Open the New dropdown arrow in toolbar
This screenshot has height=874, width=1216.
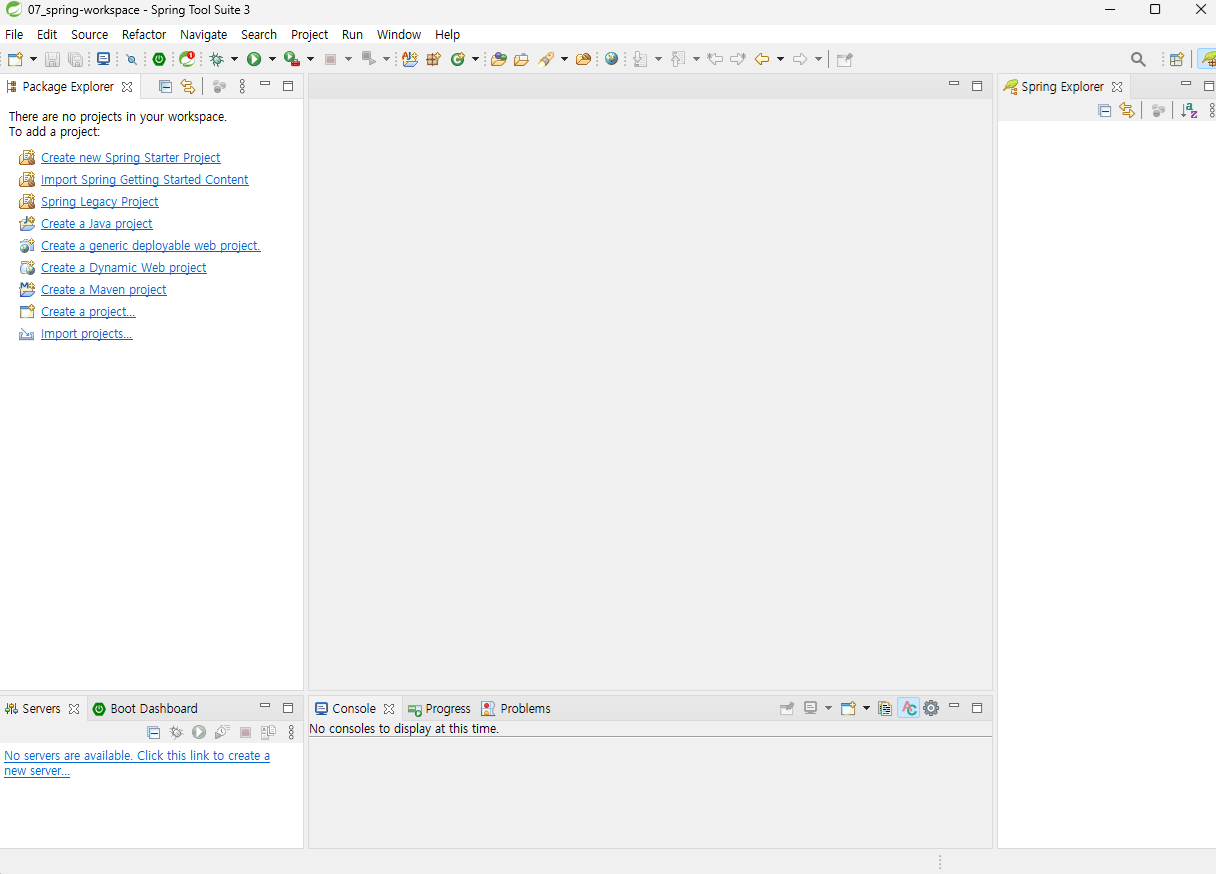33,59
